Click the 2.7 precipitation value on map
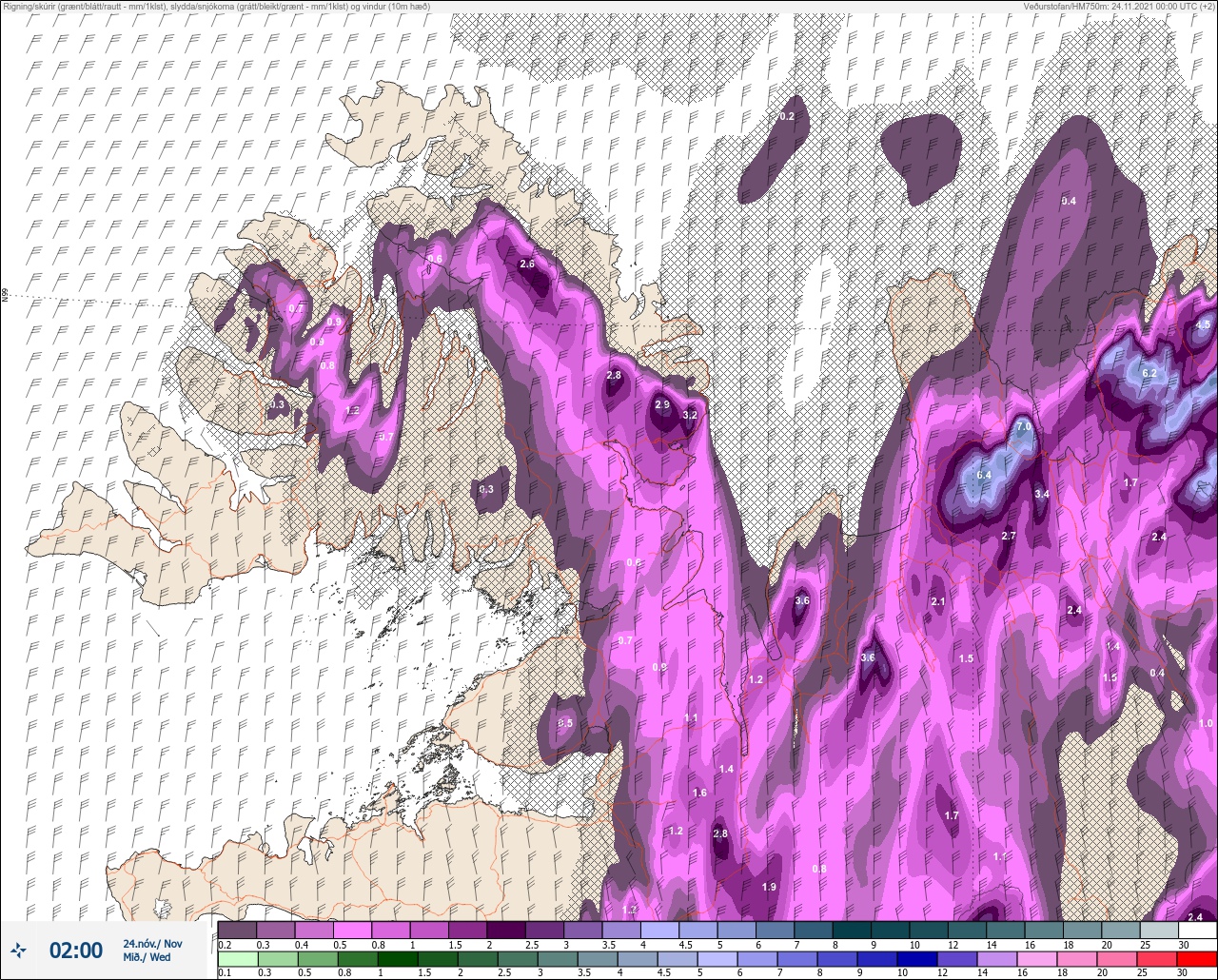Screen dimensions: 1218x980 click(1009, 536)
